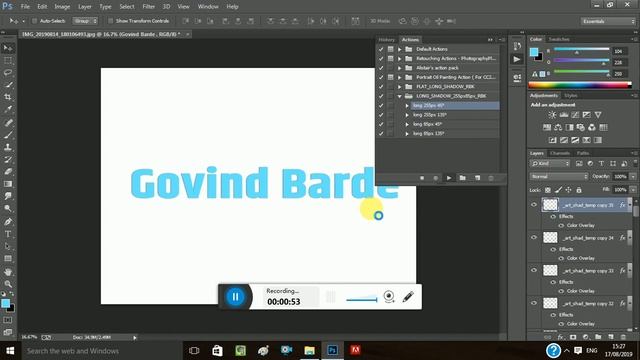Open layer filter Kind dropdown

click(550, 164)
